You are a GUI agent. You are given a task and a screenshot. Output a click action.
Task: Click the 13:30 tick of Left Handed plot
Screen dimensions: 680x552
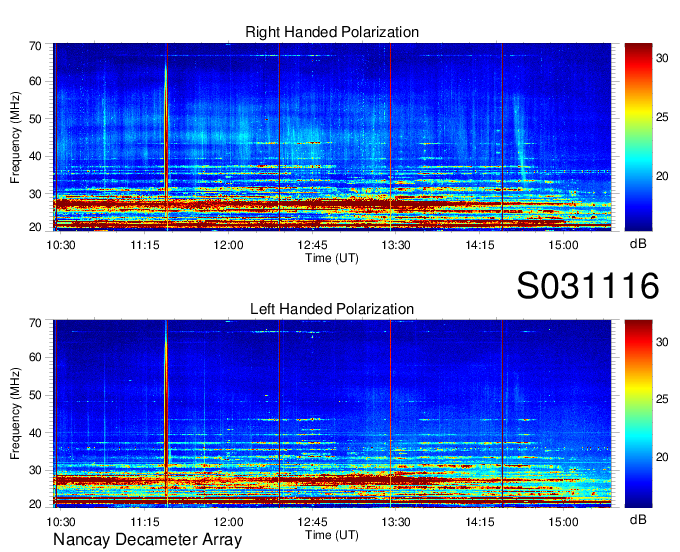(x=396, y=522)
